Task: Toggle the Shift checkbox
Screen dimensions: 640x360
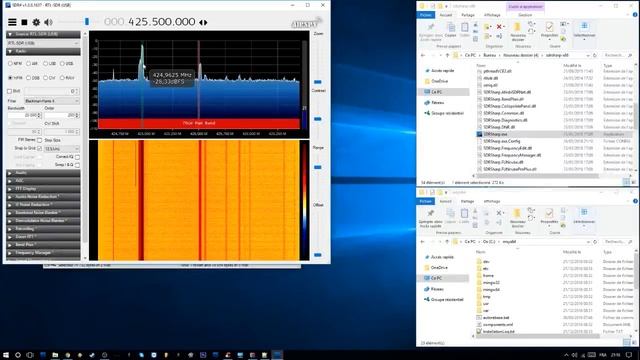Action: coord(9,91)
